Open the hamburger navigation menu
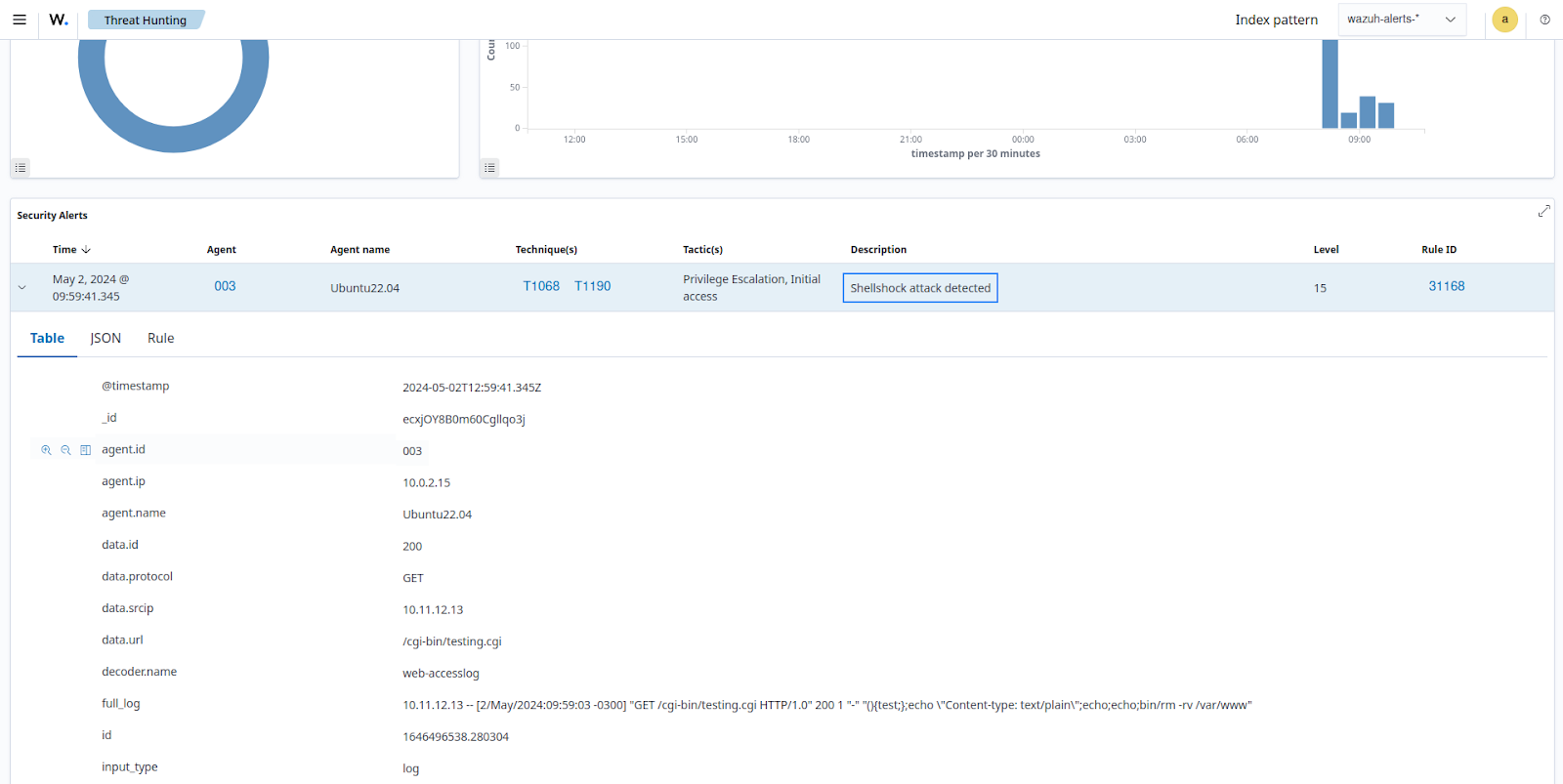Viewport: 1563px width, 784px height. point(20,20)
